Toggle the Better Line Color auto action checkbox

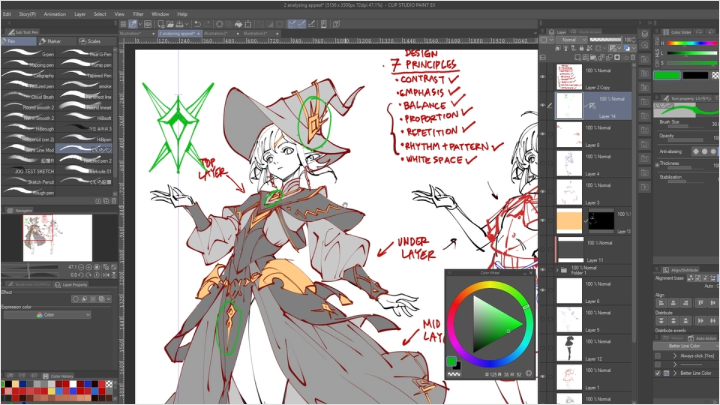click(658, 373)
